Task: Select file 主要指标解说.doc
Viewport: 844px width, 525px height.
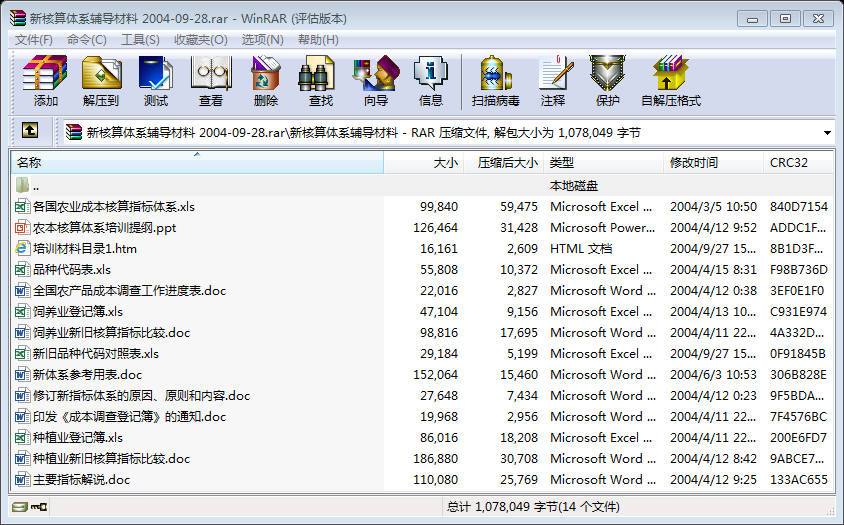Action: click(81, 479)
